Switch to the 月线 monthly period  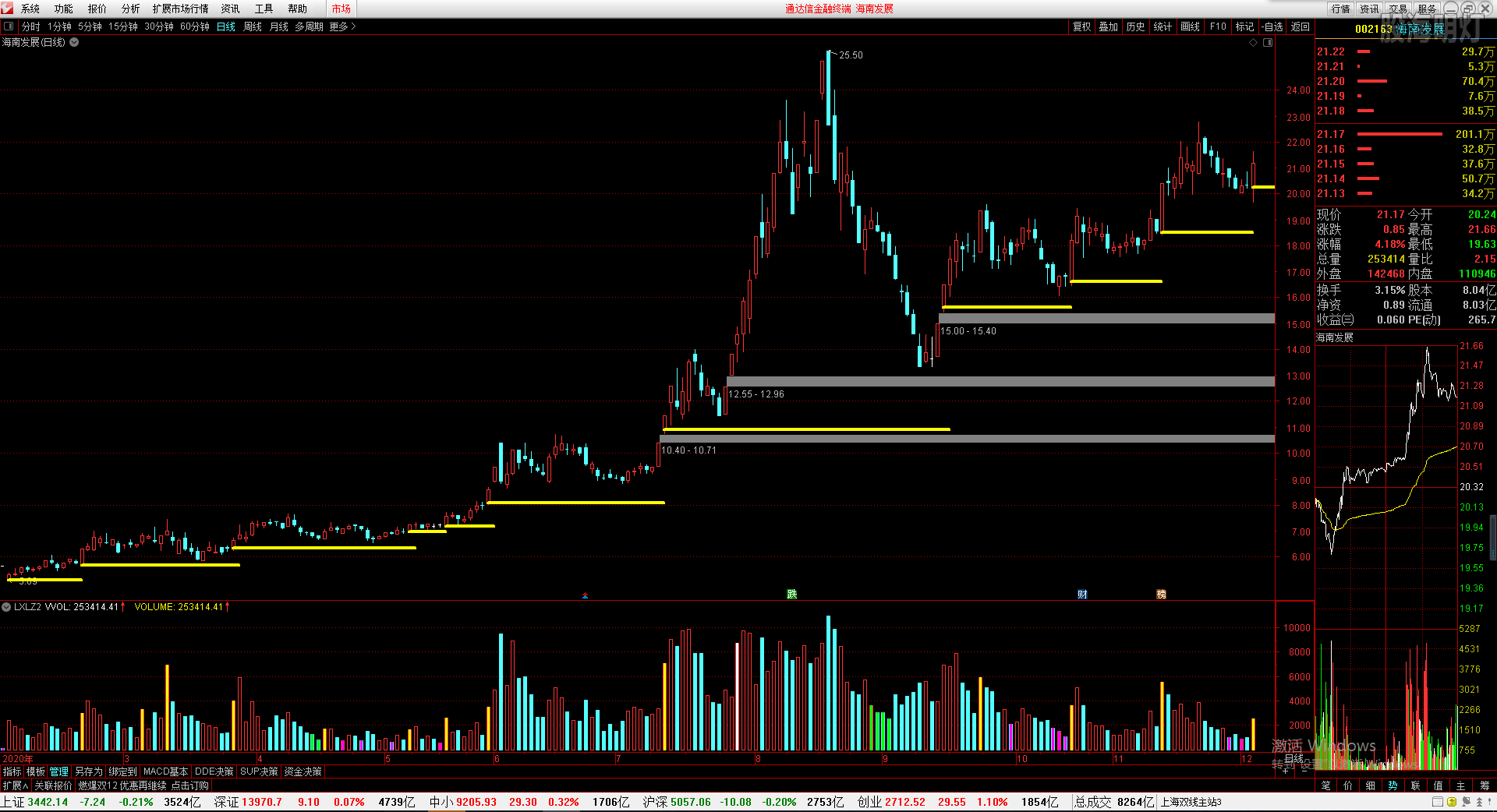click(279, 26)
